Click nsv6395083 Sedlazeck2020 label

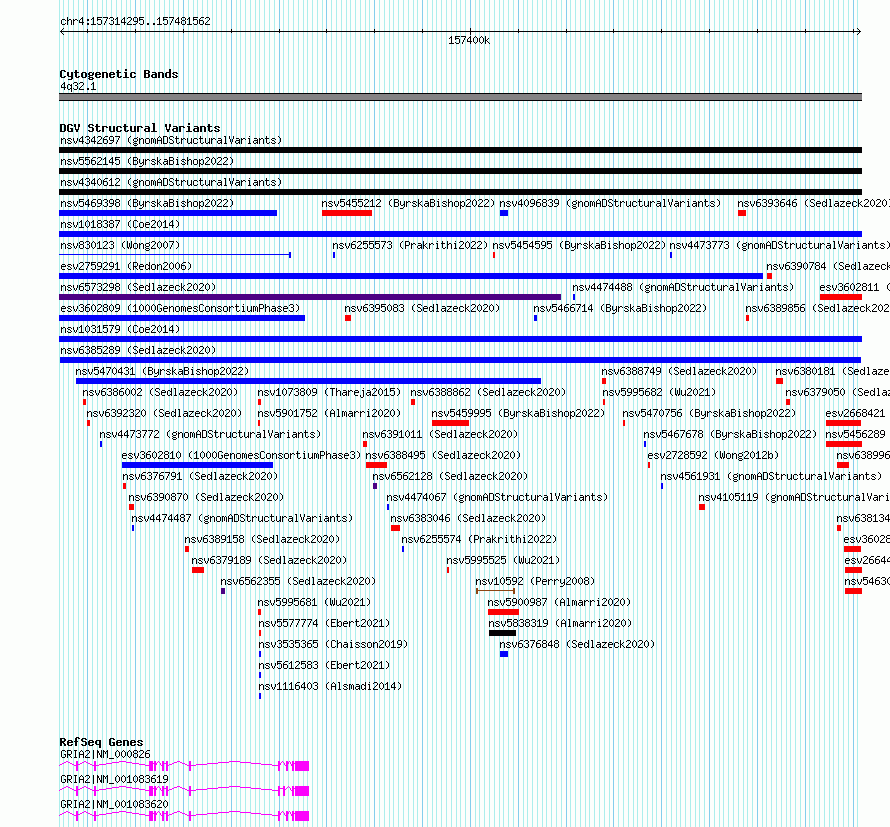(x=422, y=308)
